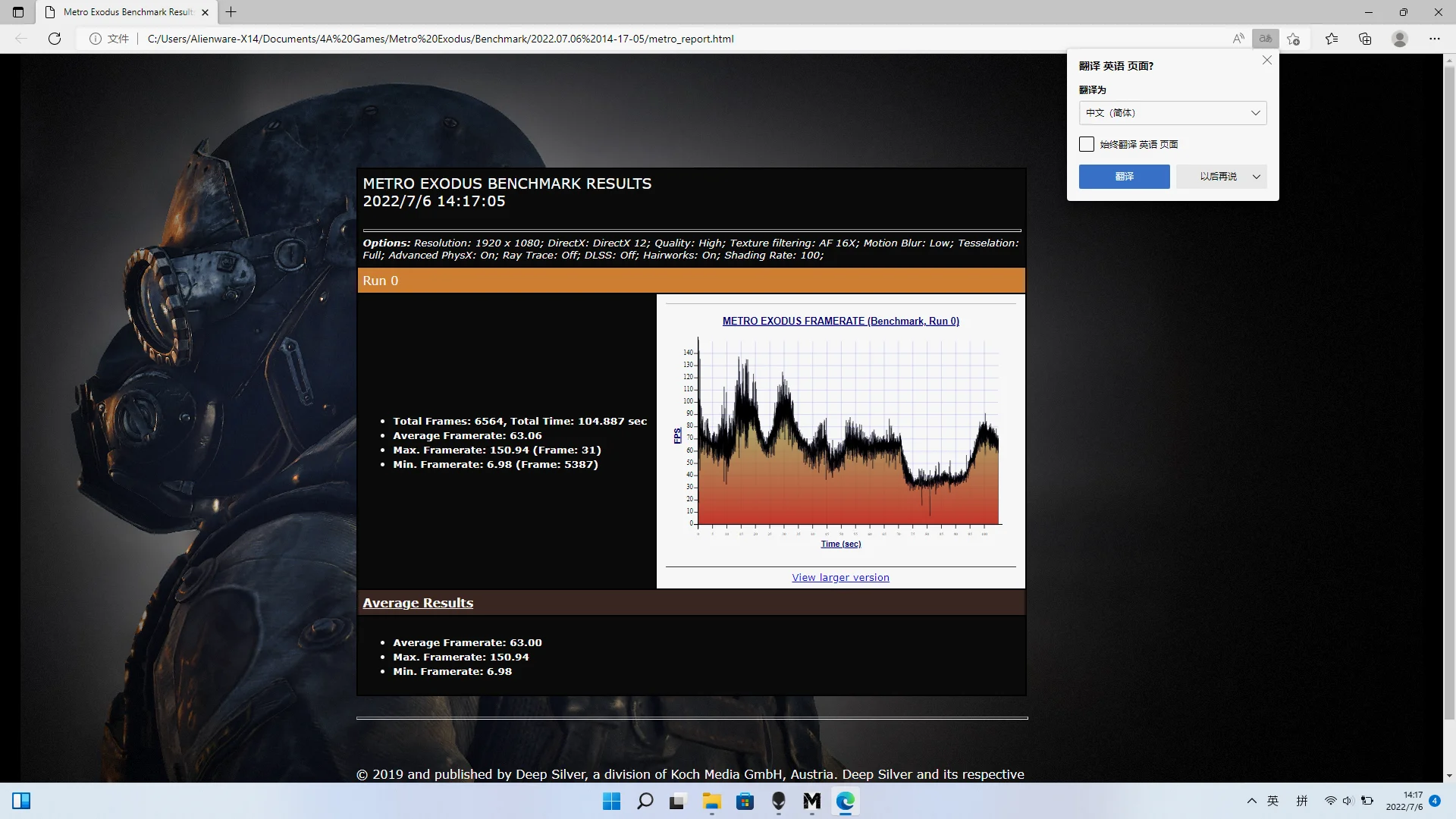Viewport: 1456px width, 819px height.
Task: Click the Run 0 orange header
Action: (691, 281)
